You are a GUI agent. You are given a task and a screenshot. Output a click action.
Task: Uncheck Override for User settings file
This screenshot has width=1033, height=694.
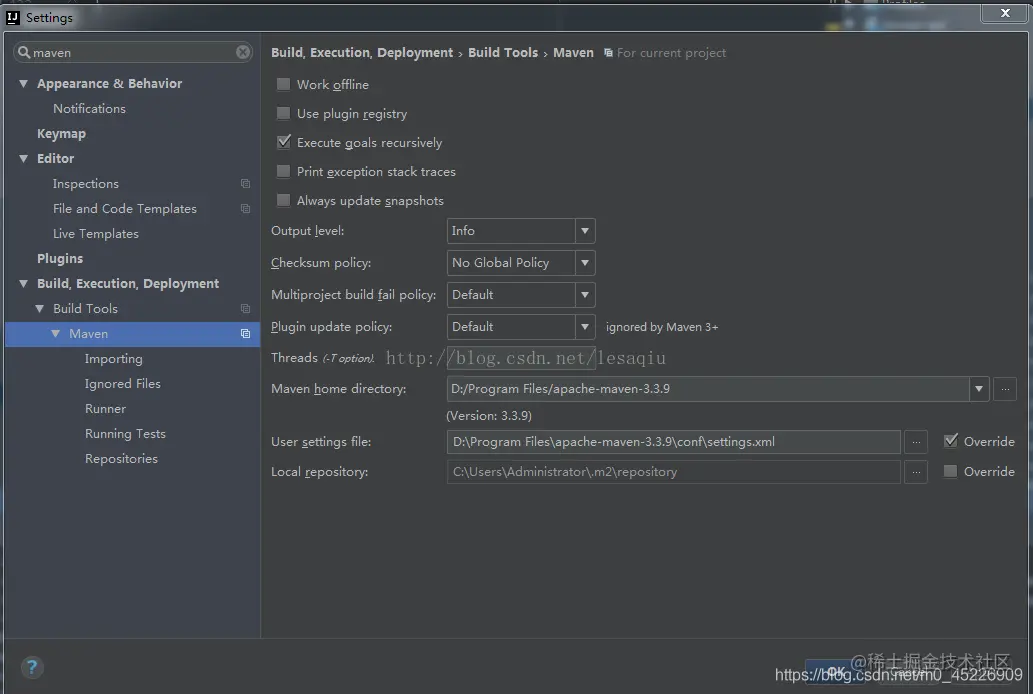pyautogui.click(x=951, y=441)
